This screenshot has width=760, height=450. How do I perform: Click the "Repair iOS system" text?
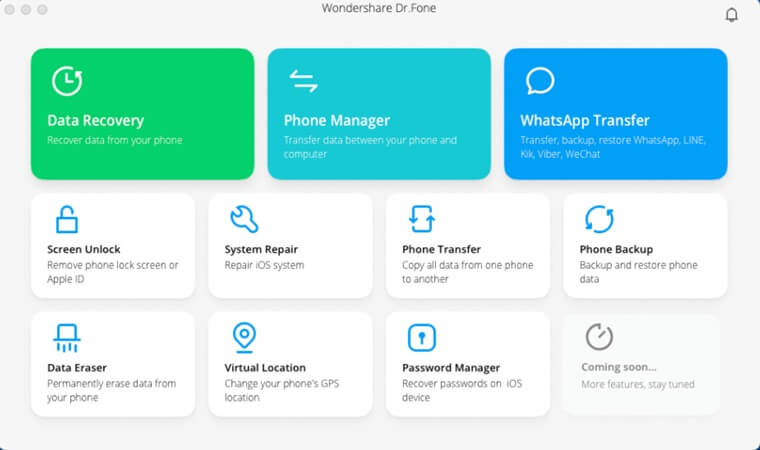tap(264, 265)
